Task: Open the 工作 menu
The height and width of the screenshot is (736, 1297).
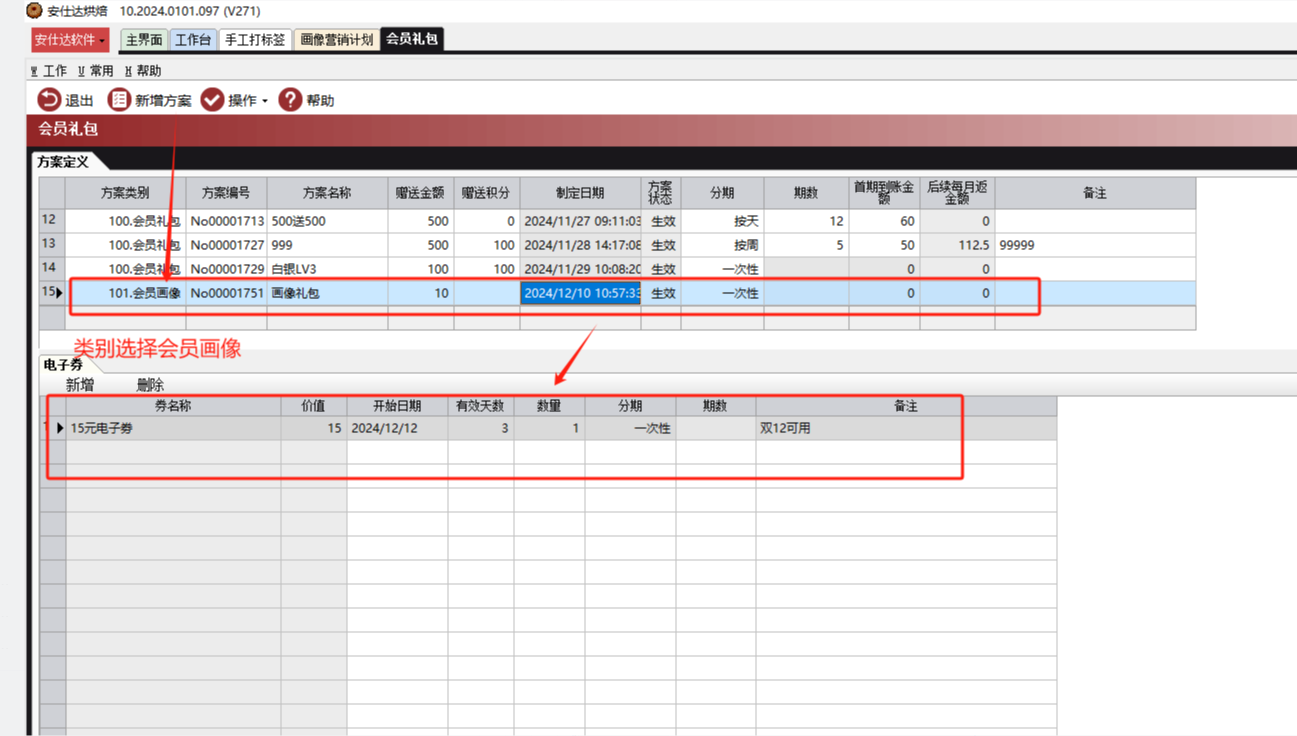Action: pyautogui.click(x=49, y=71)
